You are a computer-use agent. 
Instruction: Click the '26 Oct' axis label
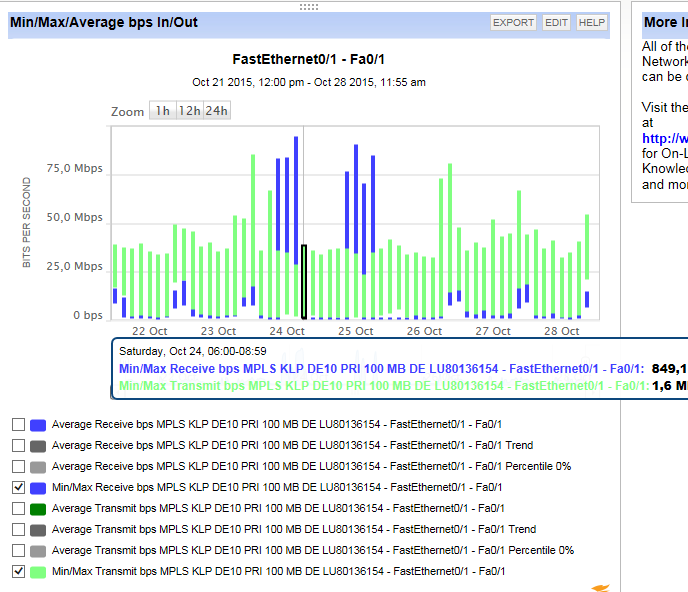click(424, 331)
